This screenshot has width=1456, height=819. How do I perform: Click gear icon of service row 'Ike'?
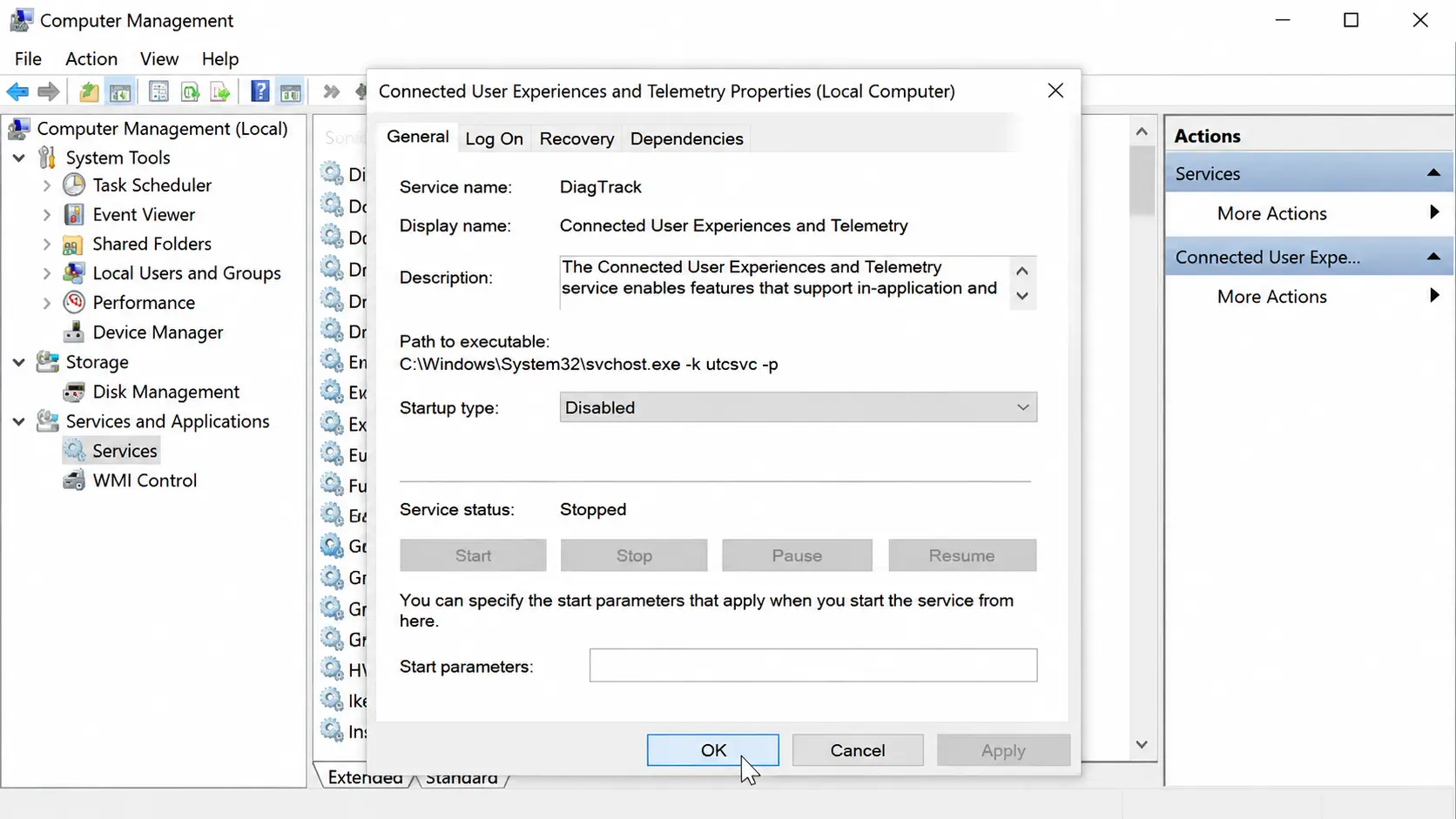(332, 700)
